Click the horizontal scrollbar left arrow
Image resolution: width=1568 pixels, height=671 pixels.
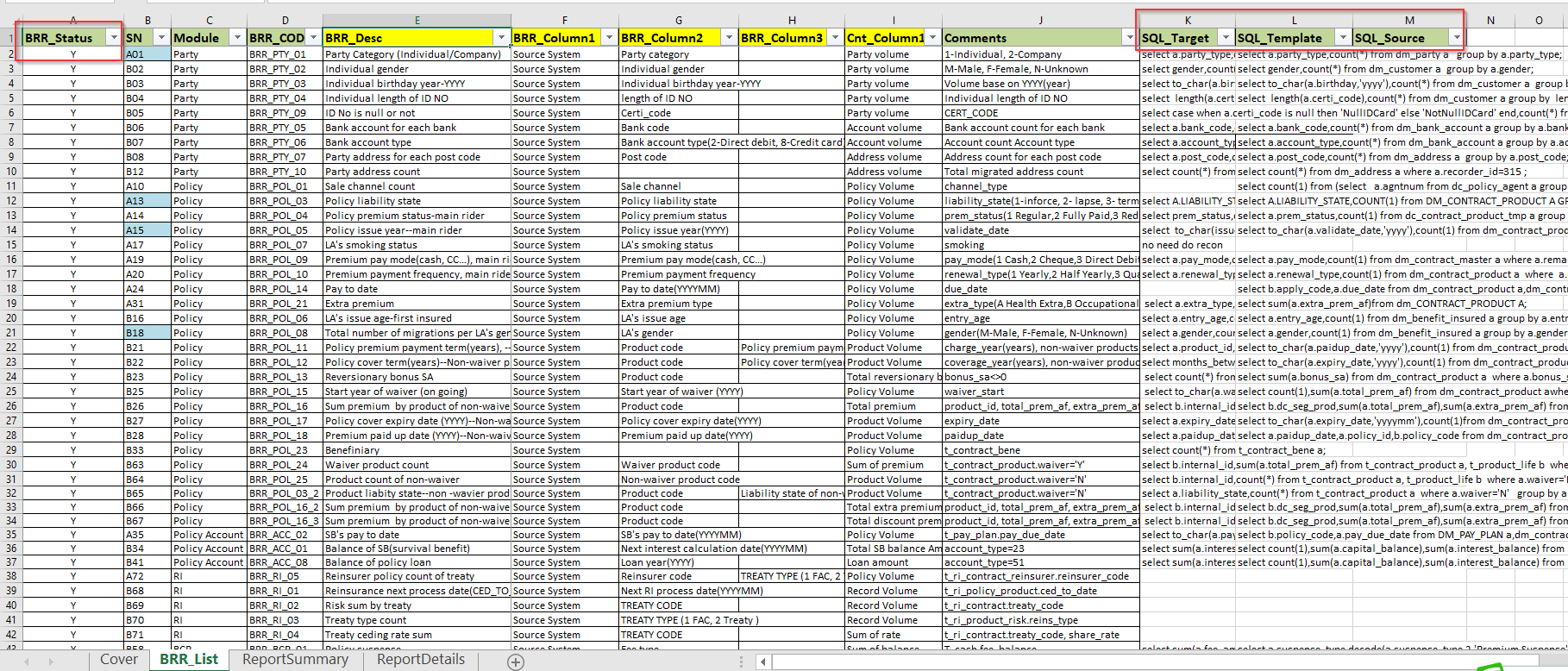[x=763, y=662]
